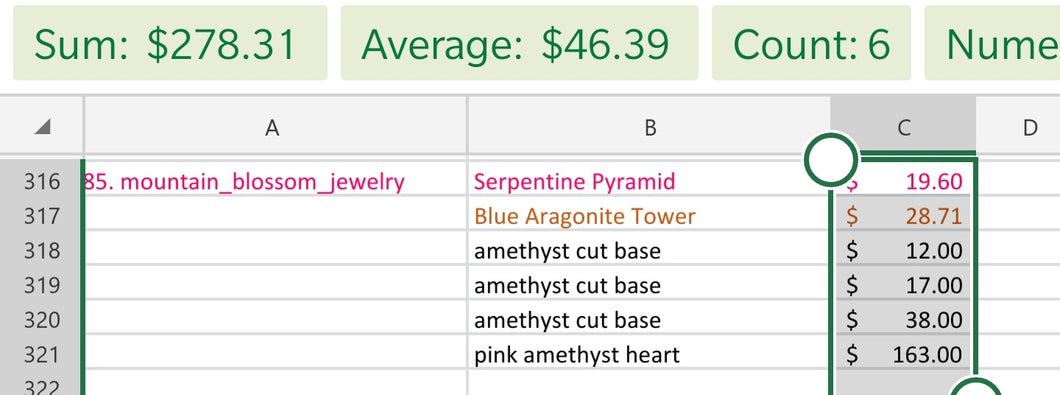Viewport: 1060px width, 395px height.
Task: Select row 316 header
Action: click(41, 181)
